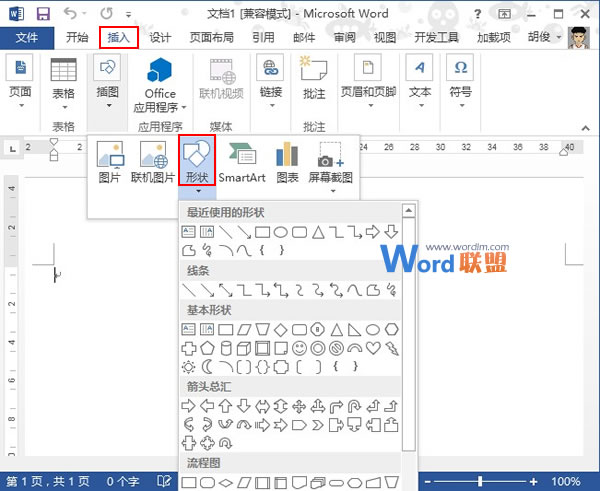Expand the 文本 text dropdown

tap(421, 106)
